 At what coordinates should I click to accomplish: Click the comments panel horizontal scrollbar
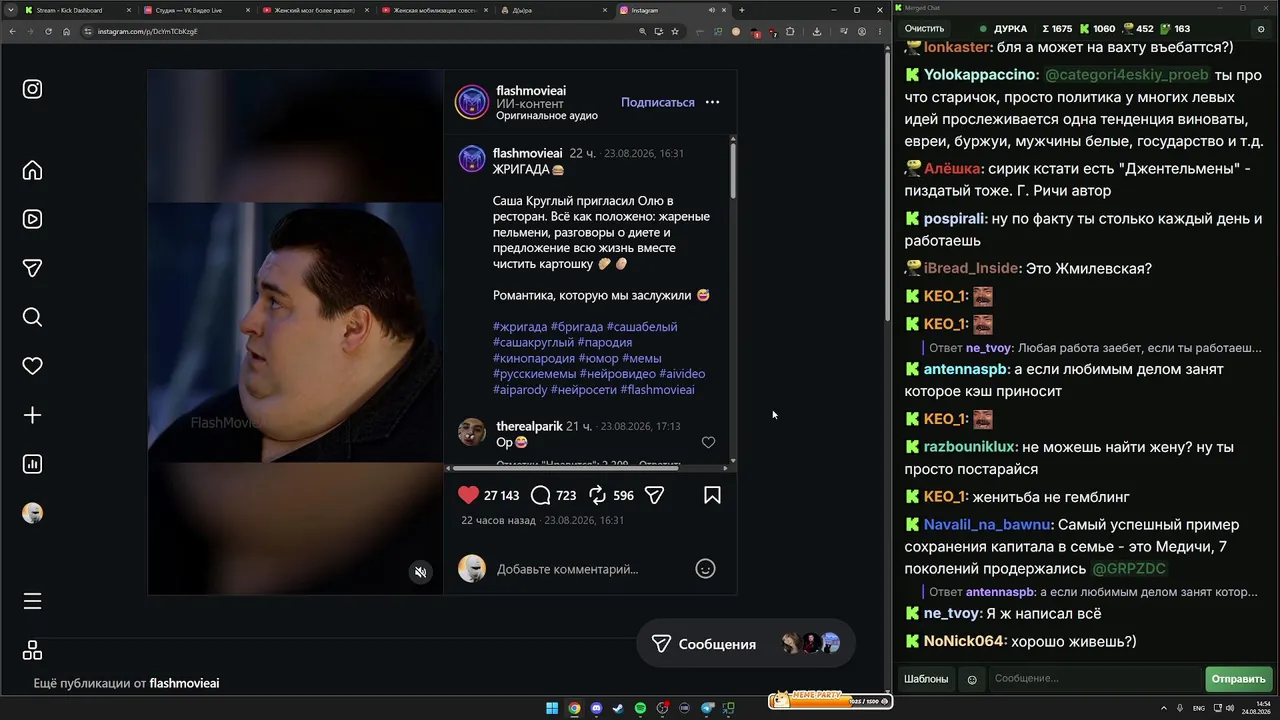point(567,467)
